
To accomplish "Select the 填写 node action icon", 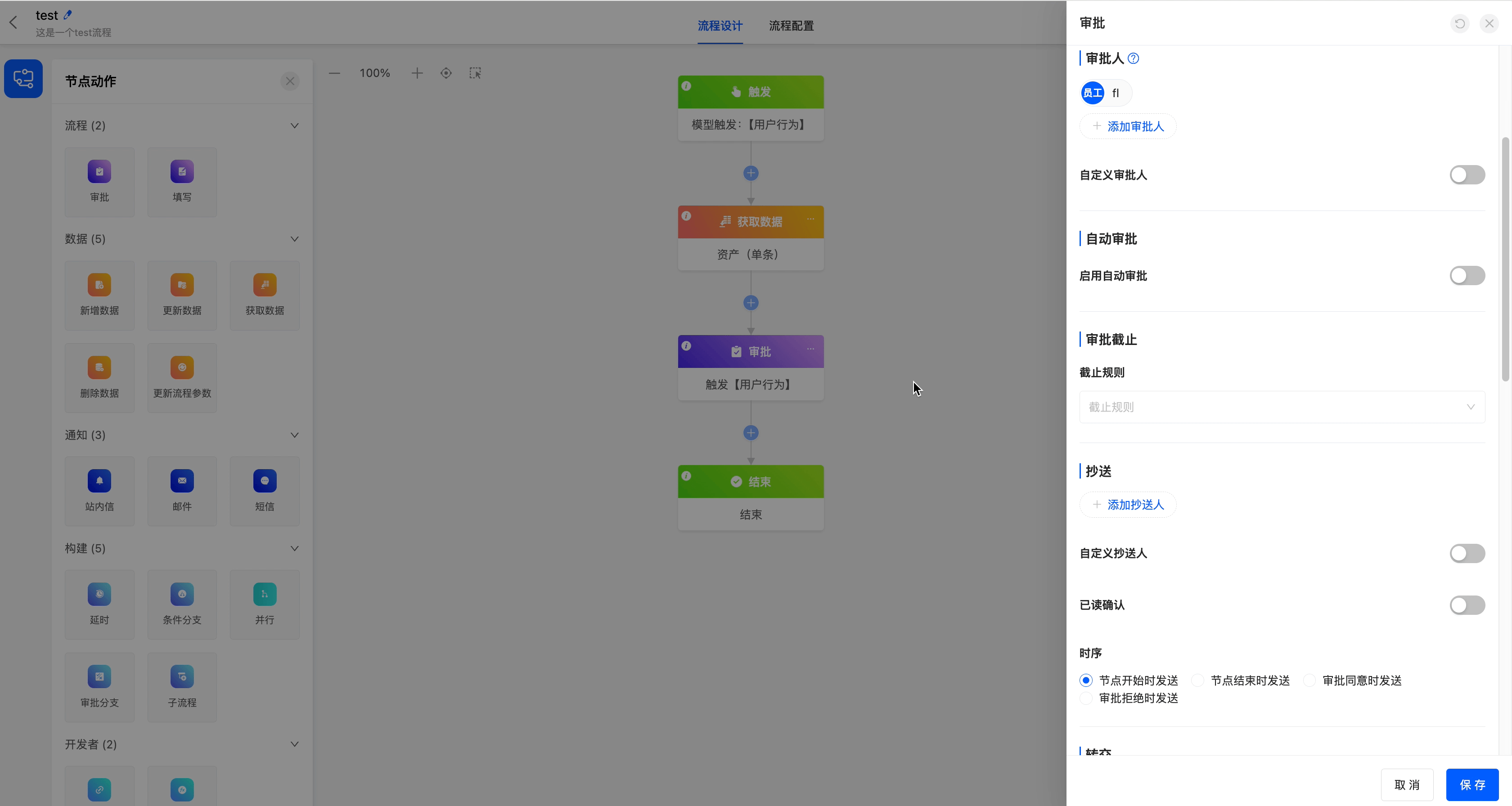I will click(x=182, y=172).
